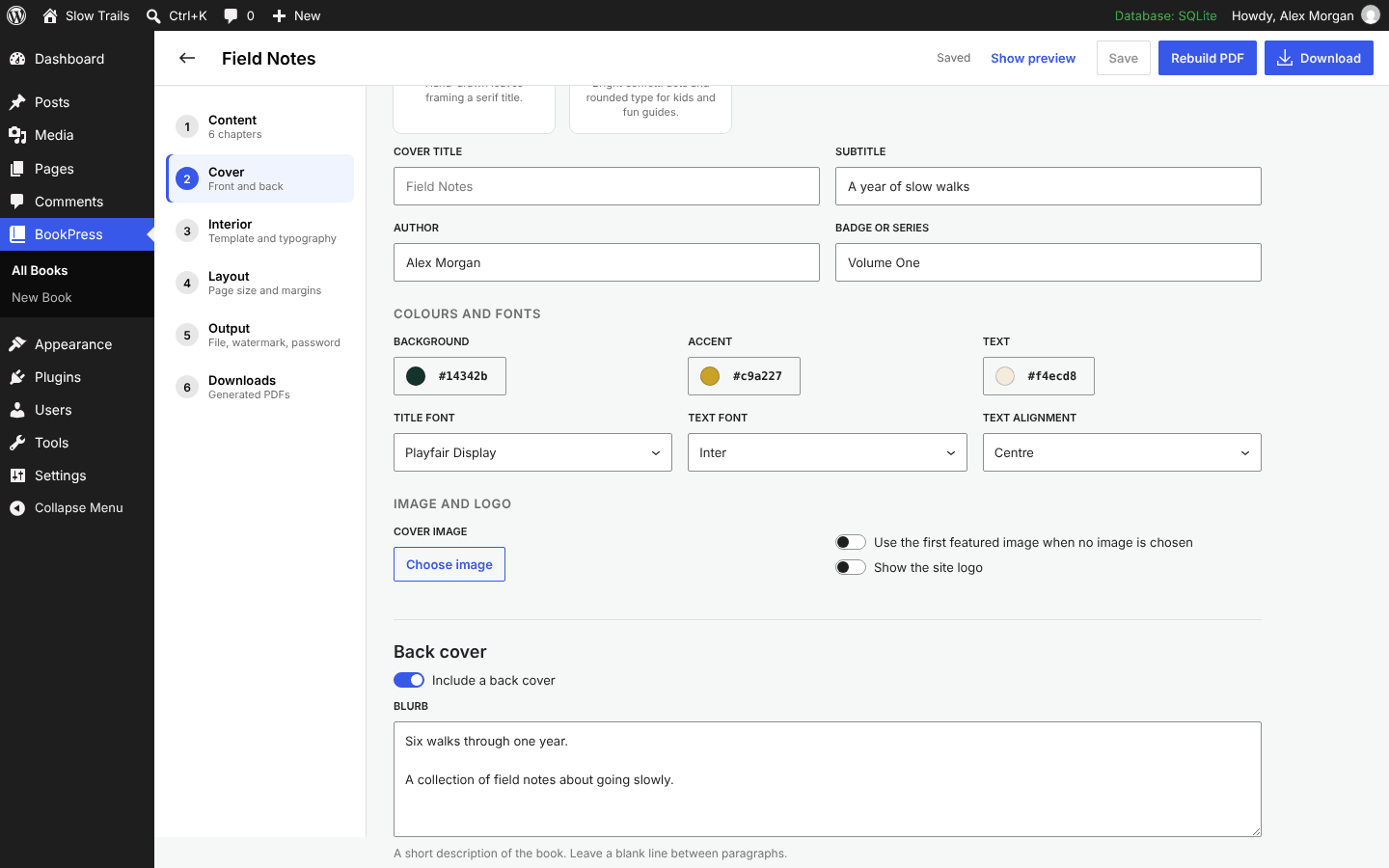Click the Blurb text area
The width and height of the screenshot is (1389, 868).
point(828,779)
